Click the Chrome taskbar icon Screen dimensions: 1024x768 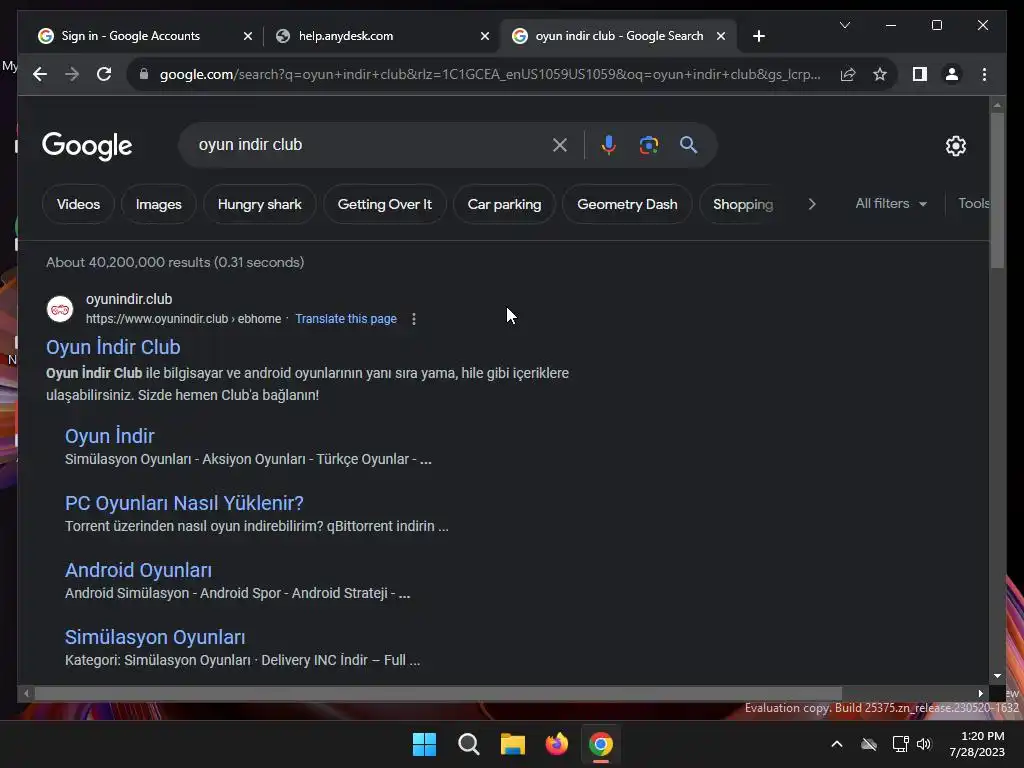(601, 744)
